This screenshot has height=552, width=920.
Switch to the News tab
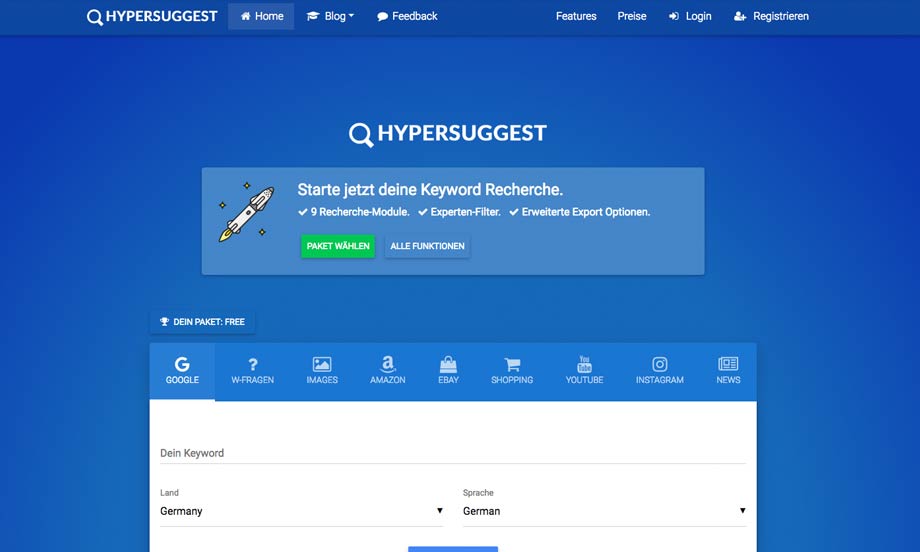point(728,371)
